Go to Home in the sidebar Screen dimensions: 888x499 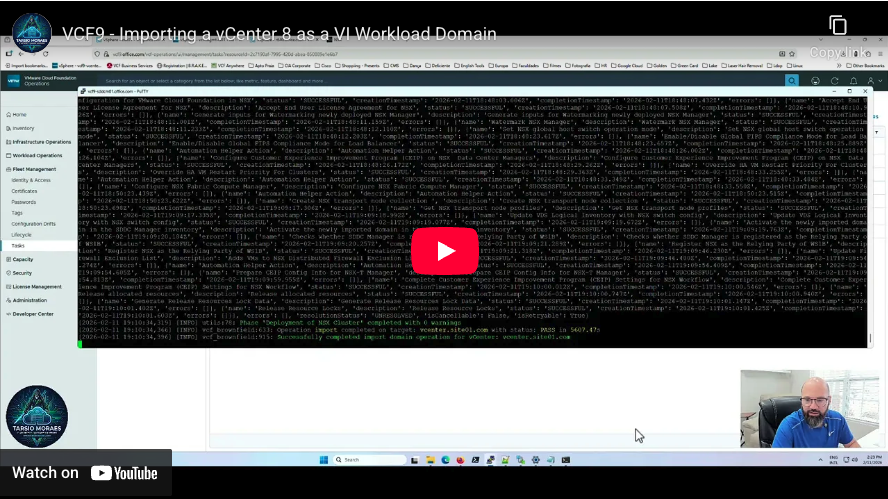16,114
